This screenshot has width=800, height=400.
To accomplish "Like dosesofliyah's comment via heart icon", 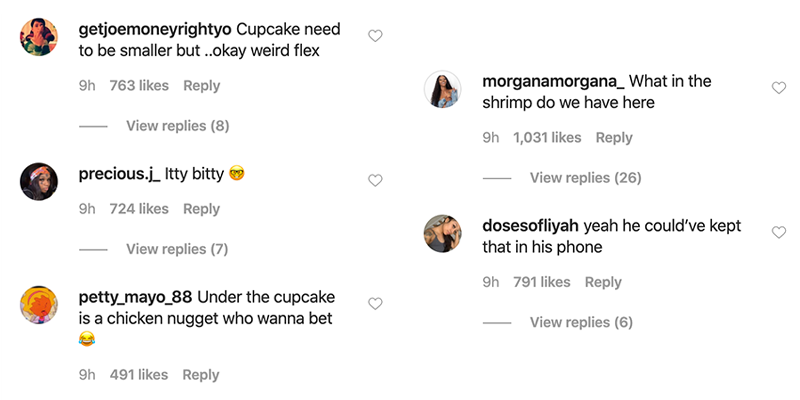I will coord(779,232).
